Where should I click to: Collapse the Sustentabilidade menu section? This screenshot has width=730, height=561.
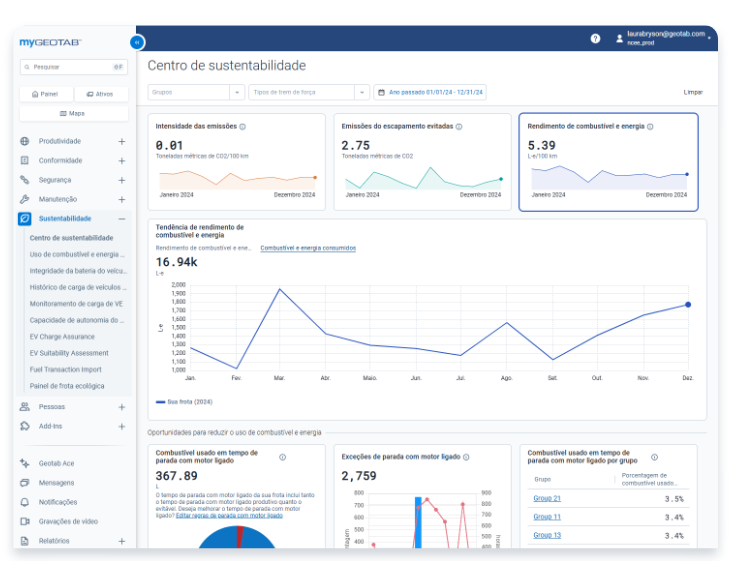(x=122, y=218)
